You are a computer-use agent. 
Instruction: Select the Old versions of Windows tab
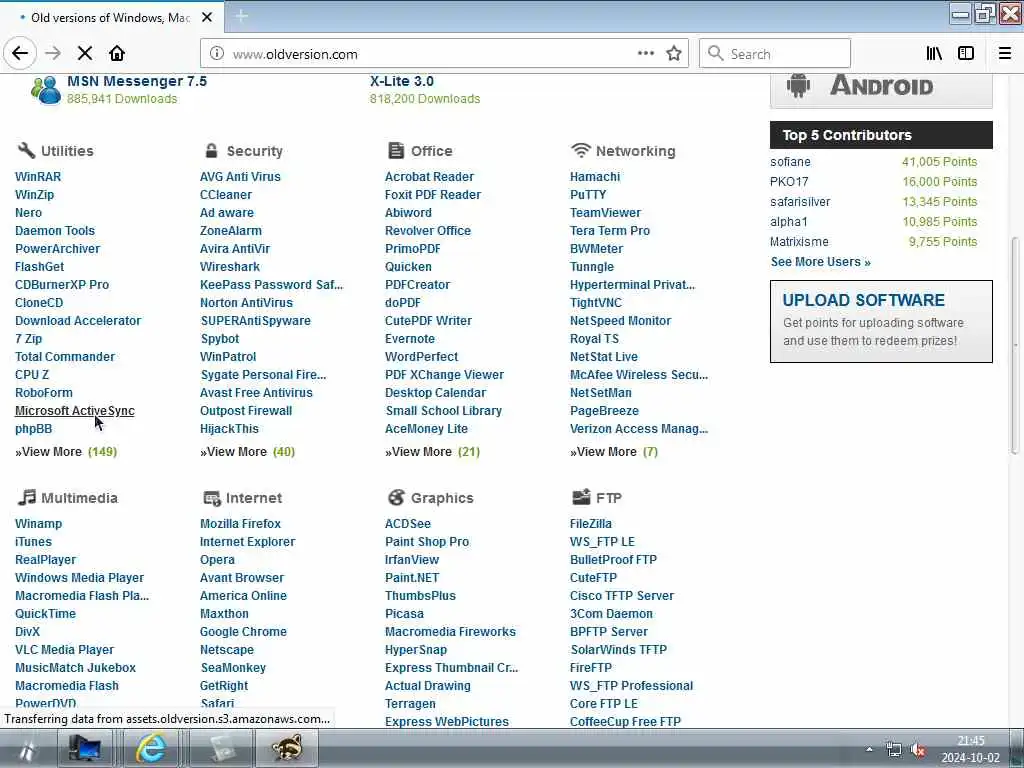click(112, 18)
